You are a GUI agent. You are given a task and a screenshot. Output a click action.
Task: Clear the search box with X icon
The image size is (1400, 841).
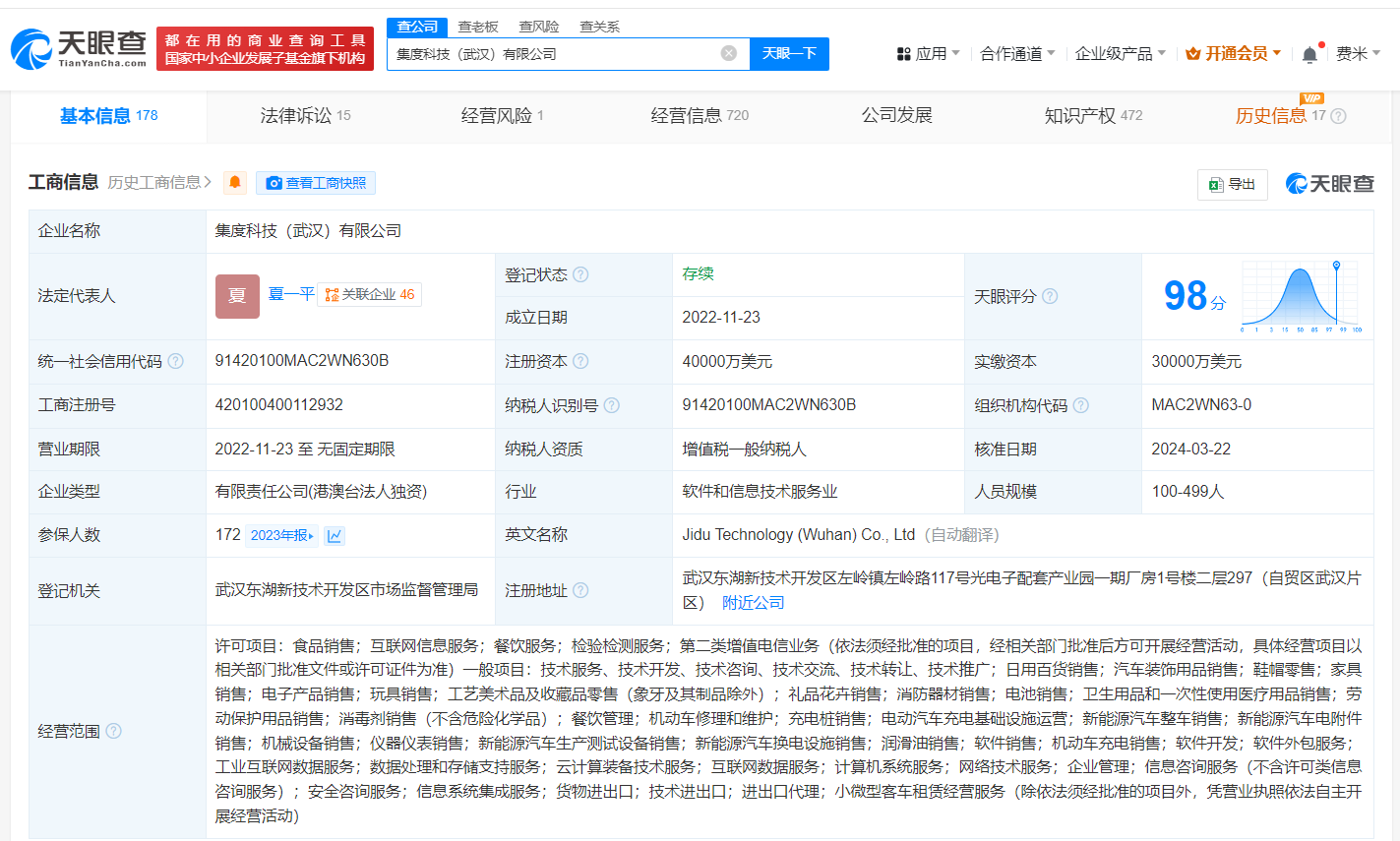point(728,53)
